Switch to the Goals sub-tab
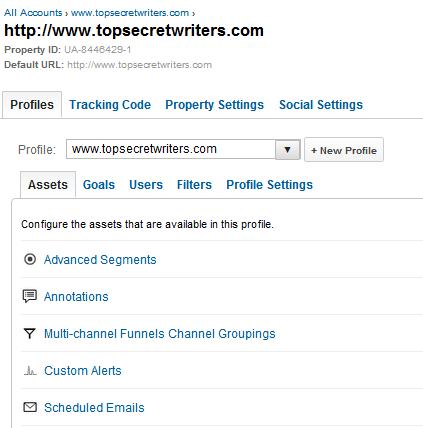The height and width of the screenshot is (428, 423). tap(99, 185)
